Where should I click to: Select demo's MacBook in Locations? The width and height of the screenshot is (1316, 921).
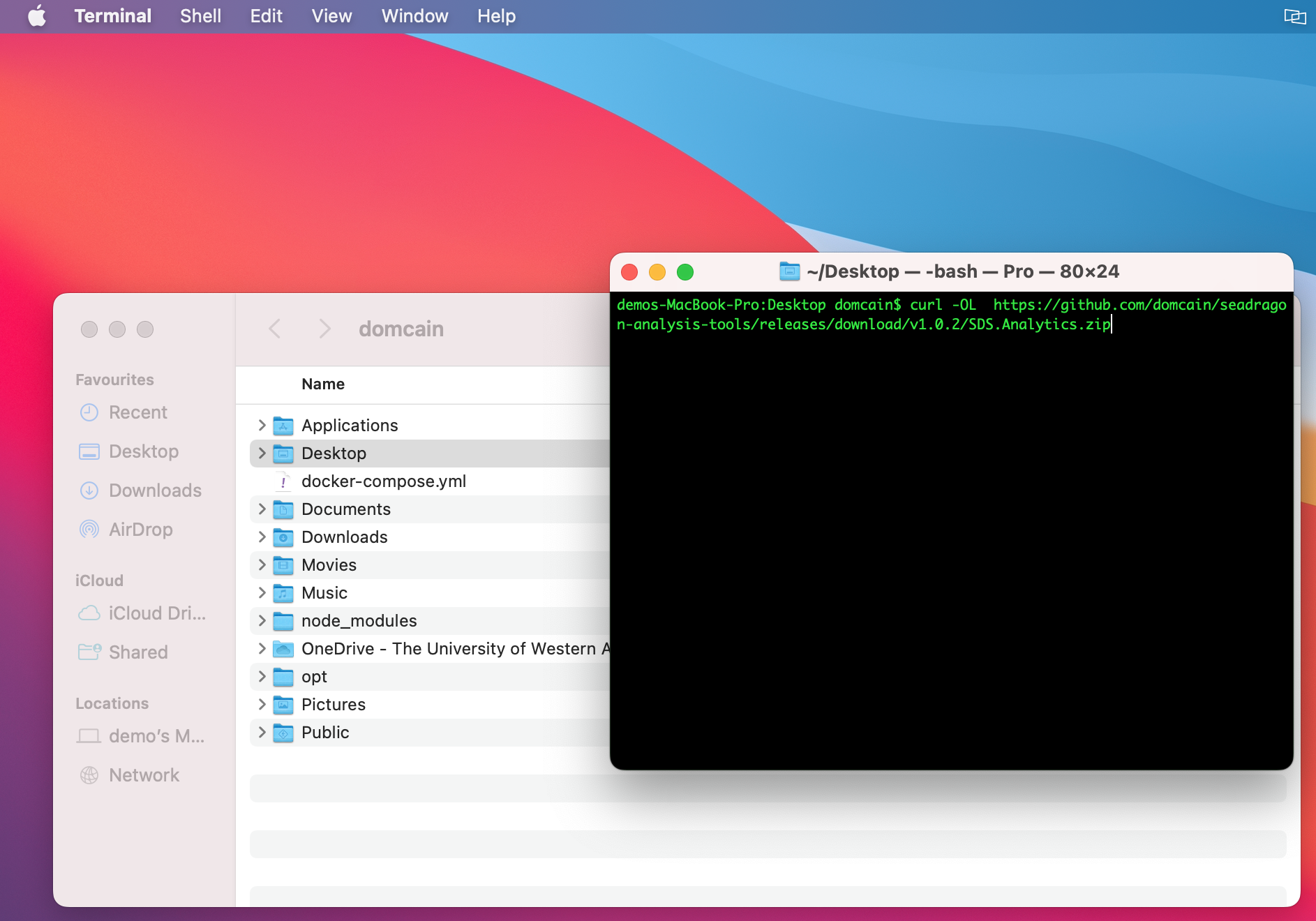click(x=140, y=736)
